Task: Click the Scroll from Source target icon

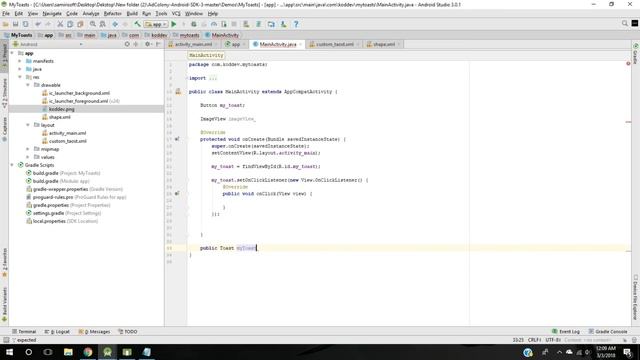Action: [127, 44]
